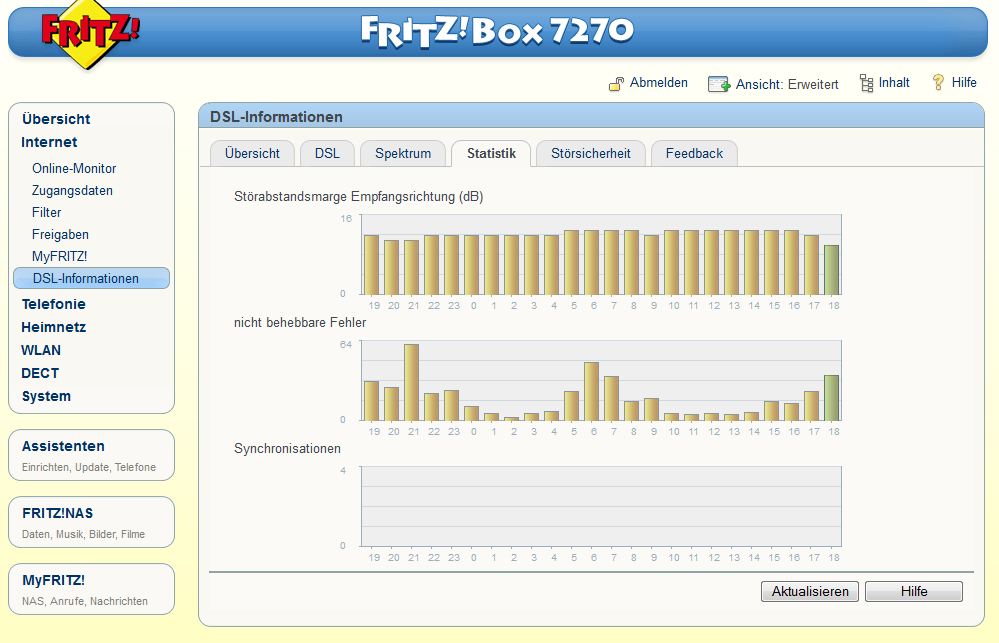Expand the DECT menu section

(x=40, y=373)
